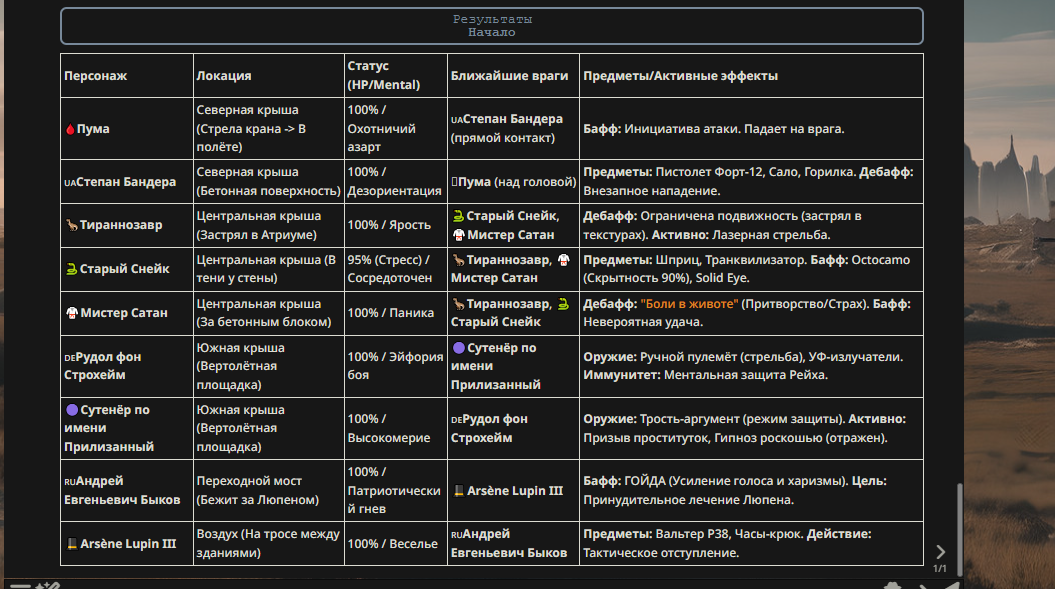
Task: Click enemy Андрей Евгеньевич Быков in the Lupin row
Action: coord(509,543)
